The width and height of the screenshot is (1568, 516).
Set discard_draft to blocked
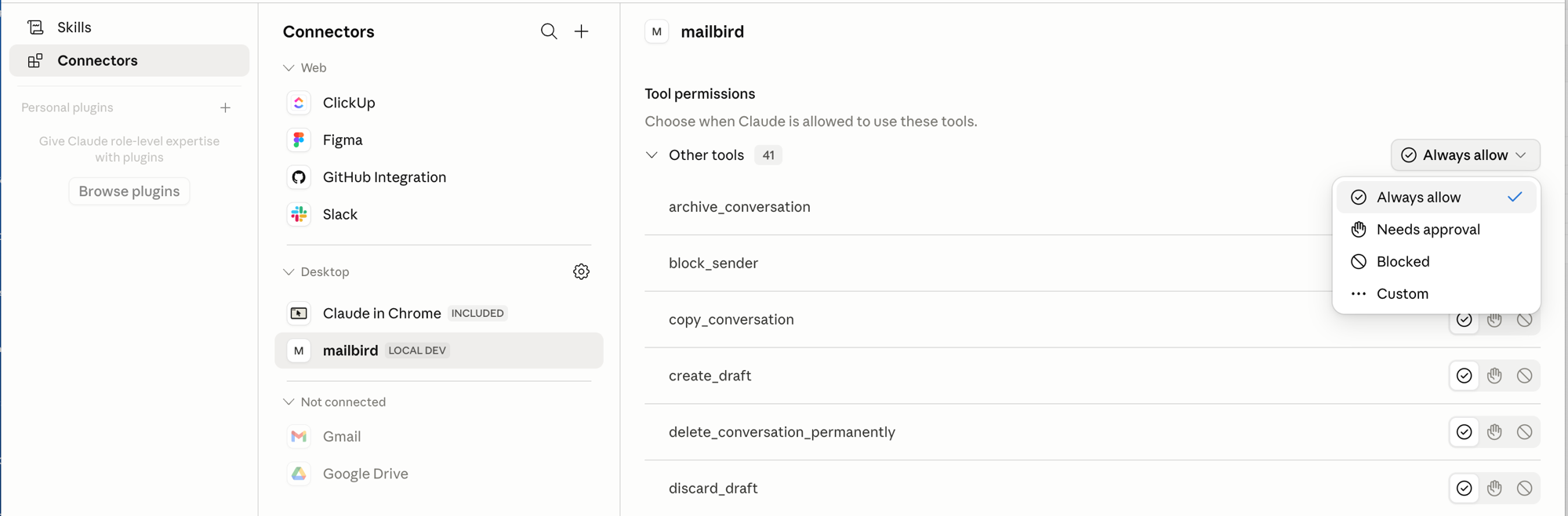pos(1524,489)
